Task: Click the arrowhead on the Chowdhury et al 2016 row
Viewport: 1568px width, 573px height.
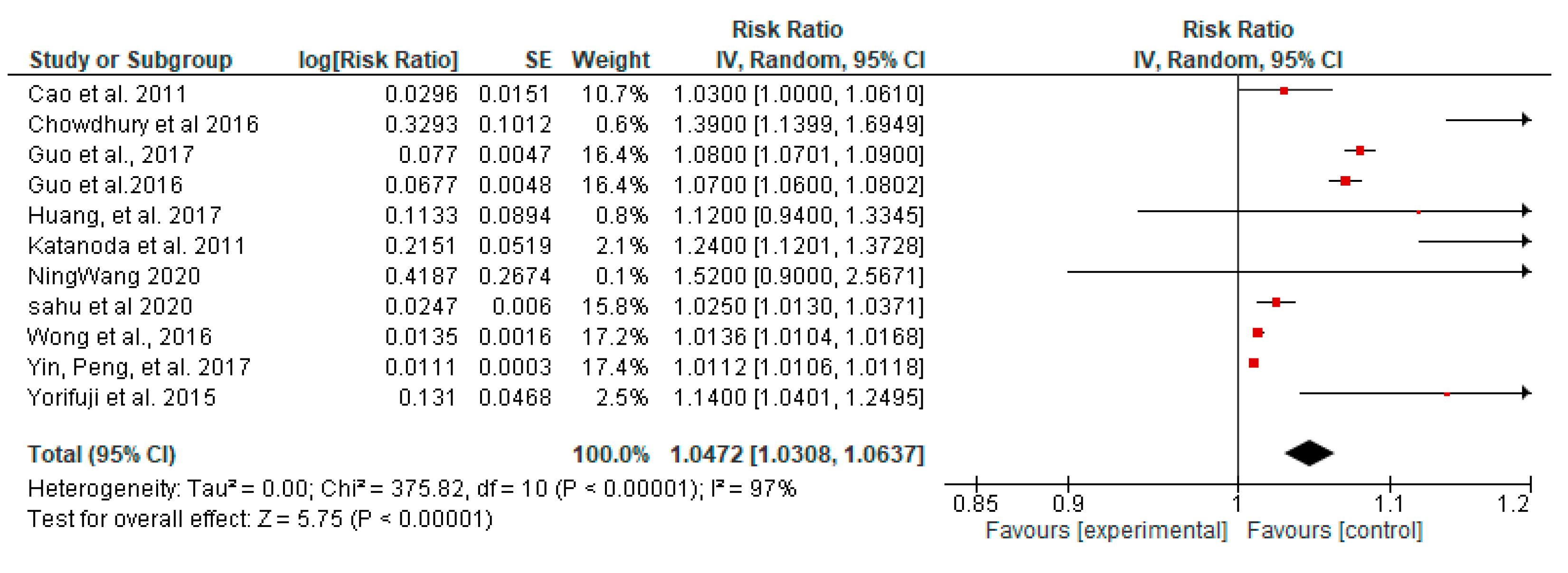Action: coord(1525,120)
